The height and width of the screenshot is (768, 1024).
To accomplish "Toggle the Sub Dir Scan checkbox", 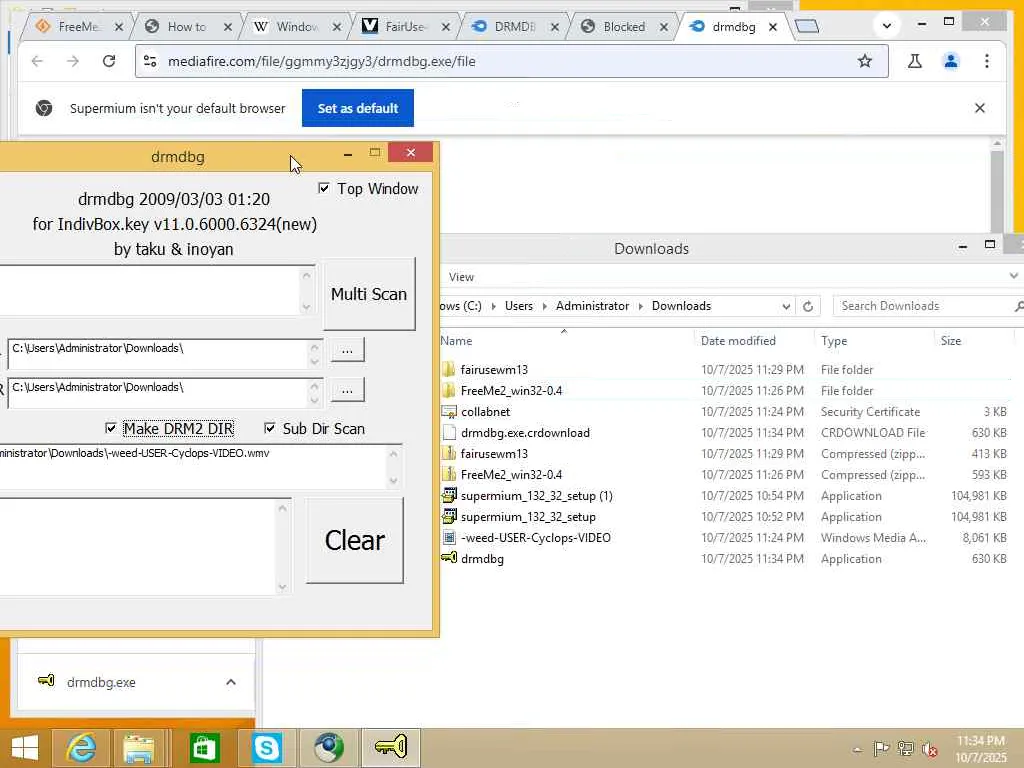I will click(270, 428).
